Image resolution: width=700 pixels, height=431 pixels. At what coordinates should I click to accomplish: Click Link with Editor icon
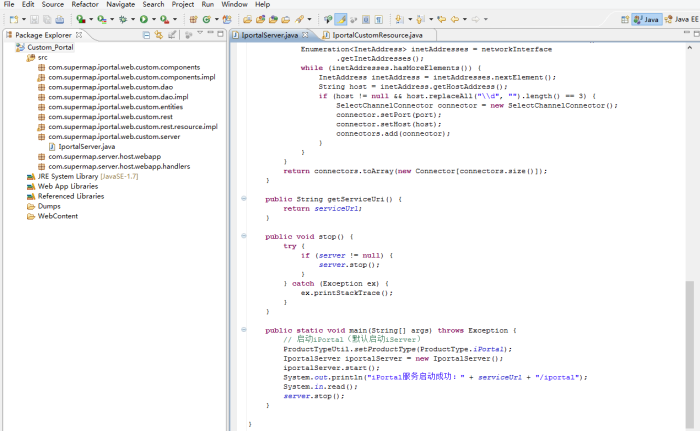(x=159, y=35)
